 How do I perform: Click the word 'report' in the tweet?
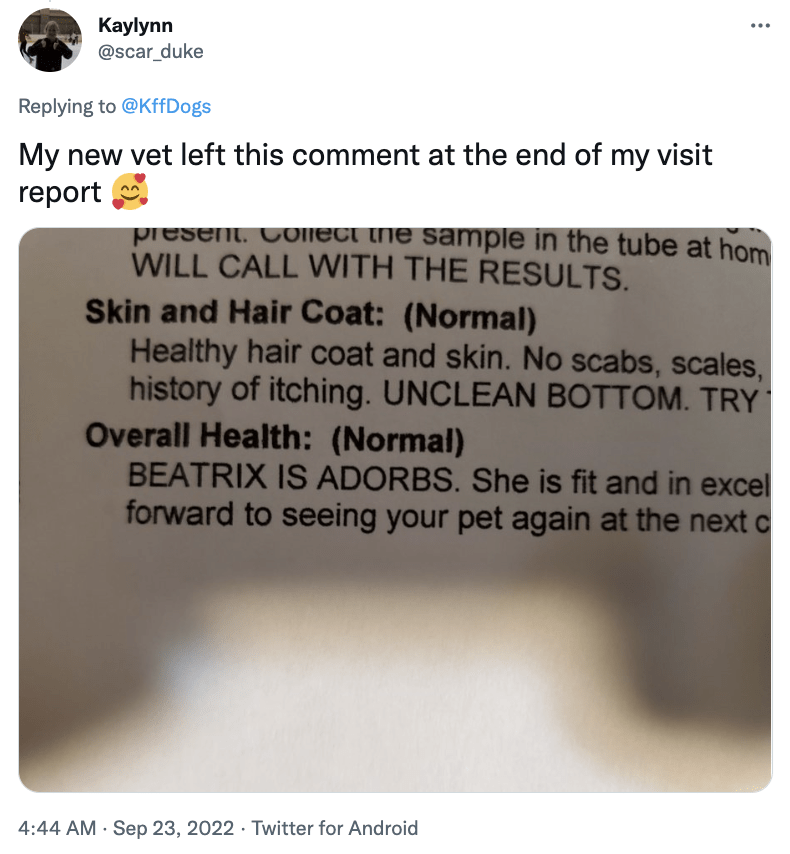[x=60, y=193]
